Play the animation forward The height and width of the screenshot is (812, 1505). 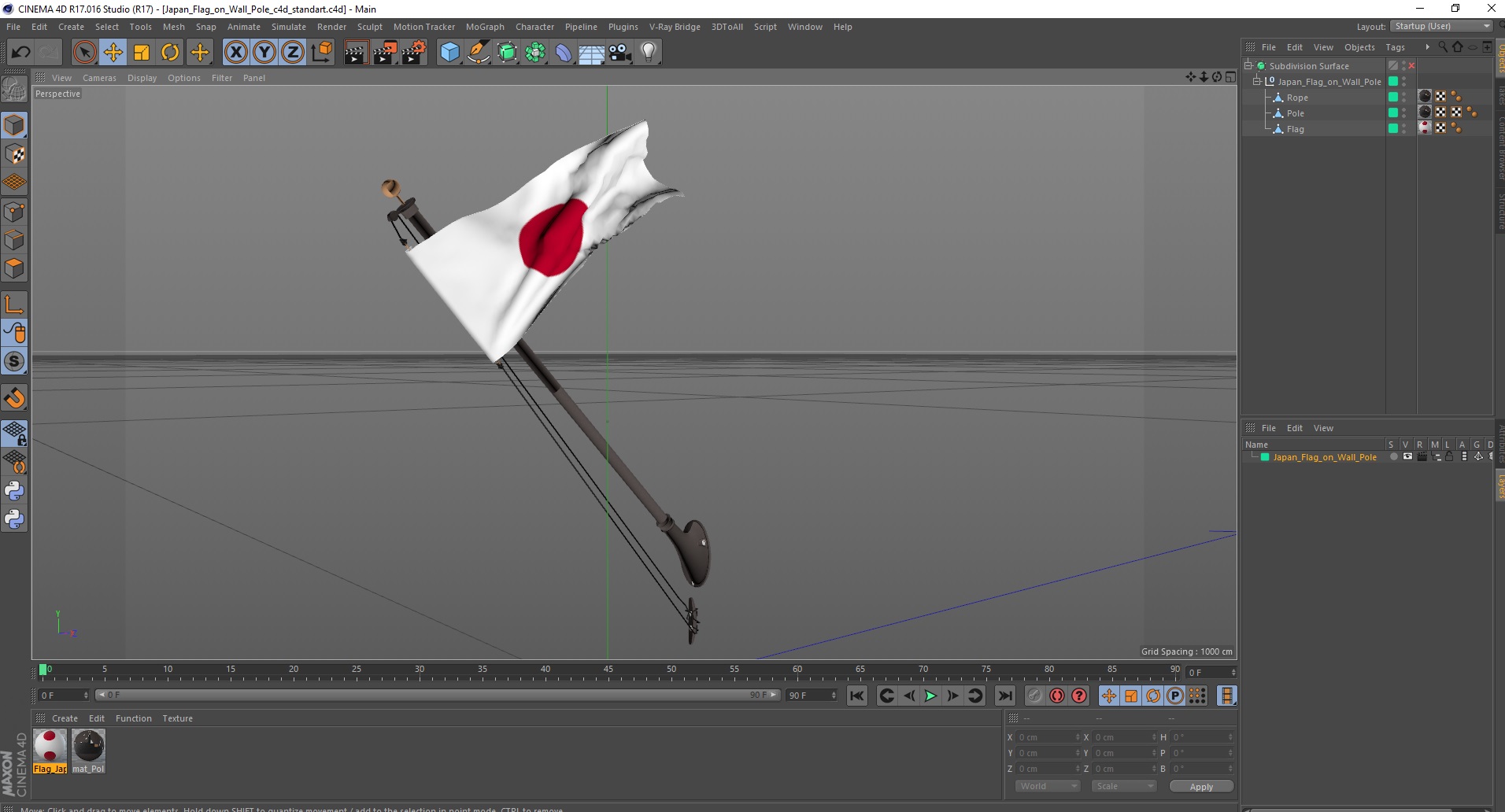pos(930,696)
